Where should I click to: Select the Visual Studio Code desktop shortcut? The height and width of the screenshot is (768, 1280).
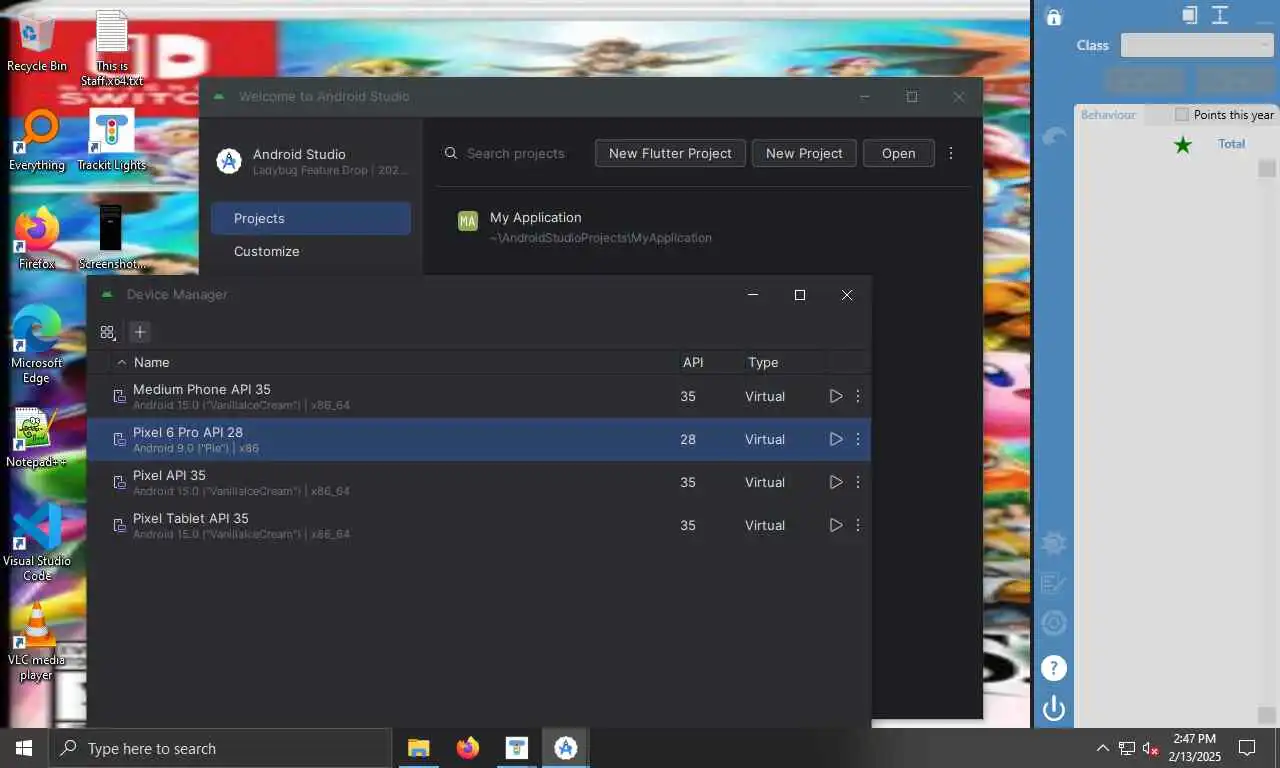pos(37,543)
